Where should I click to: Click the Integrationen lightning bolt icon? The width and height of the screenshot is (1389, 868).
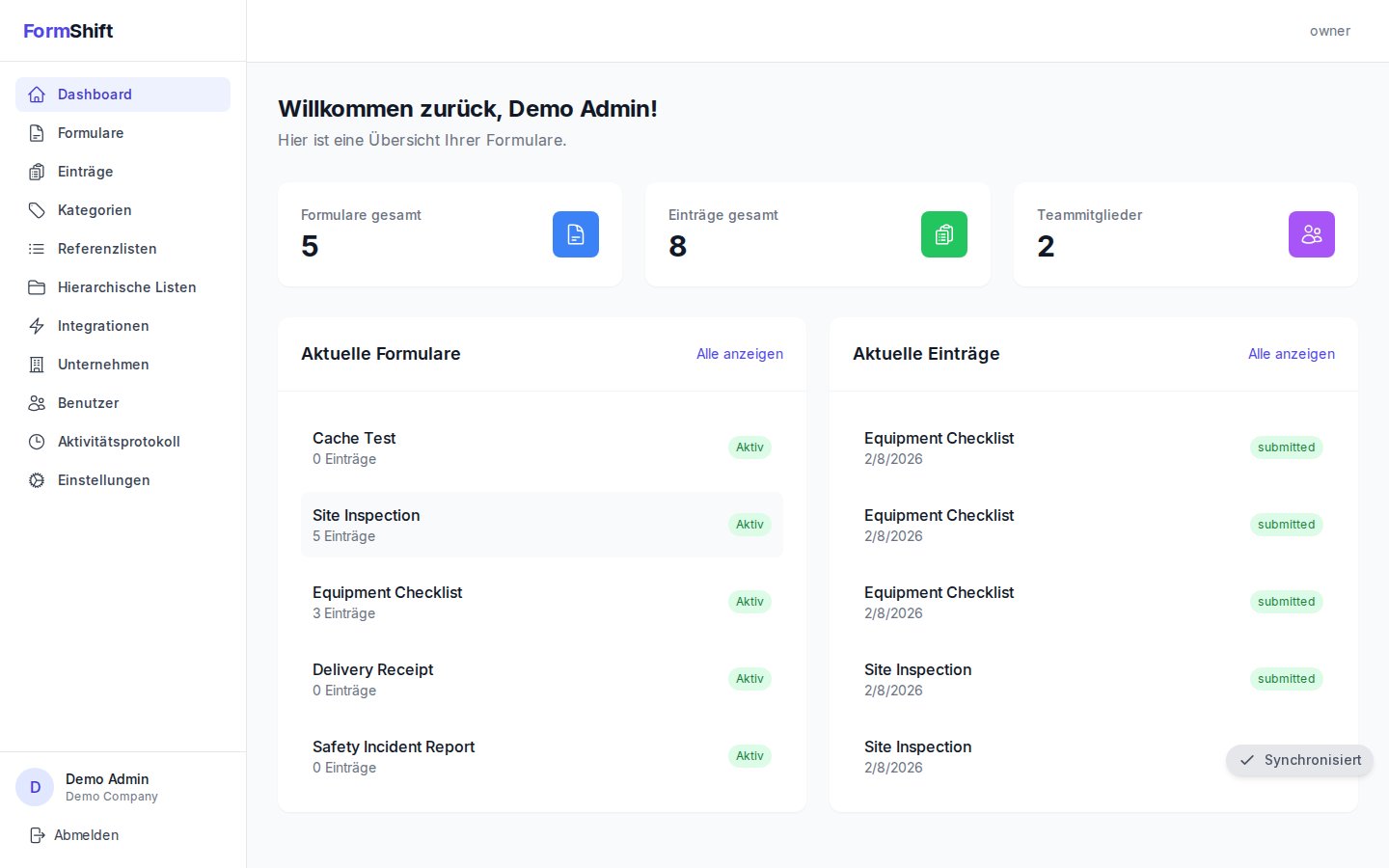[x=37, y=326]
